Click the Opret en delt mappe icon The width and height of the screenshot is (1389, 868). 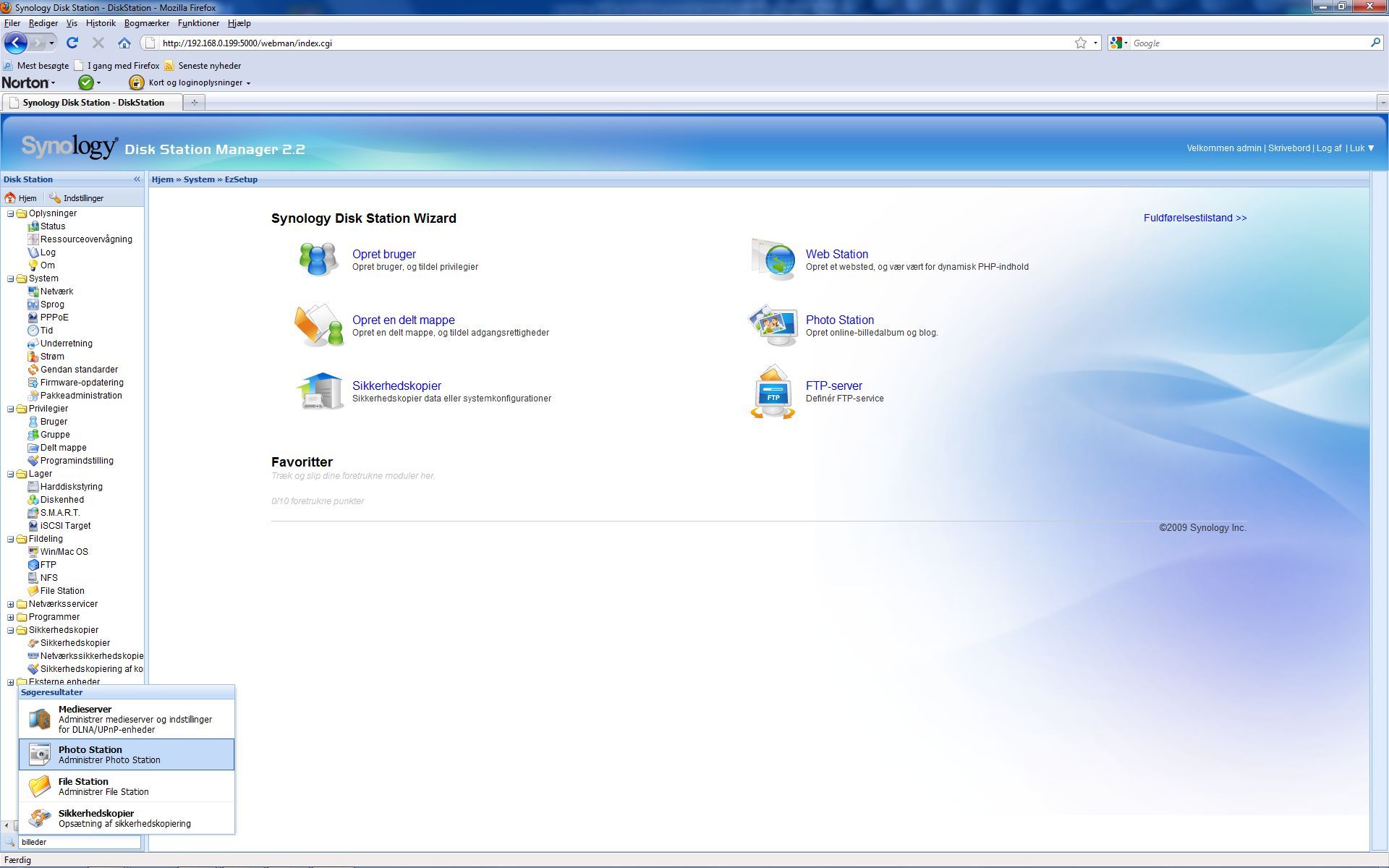coord(318,325)
